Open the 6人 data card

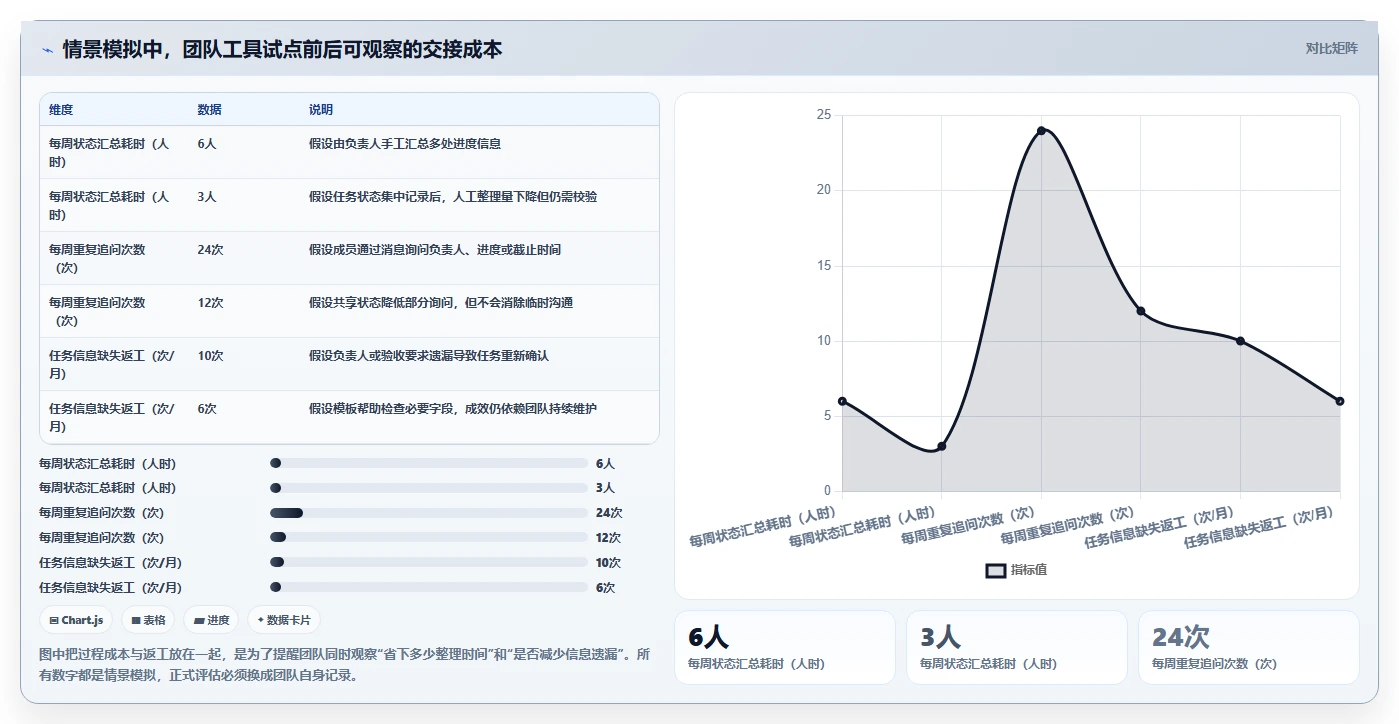[785, 647]
